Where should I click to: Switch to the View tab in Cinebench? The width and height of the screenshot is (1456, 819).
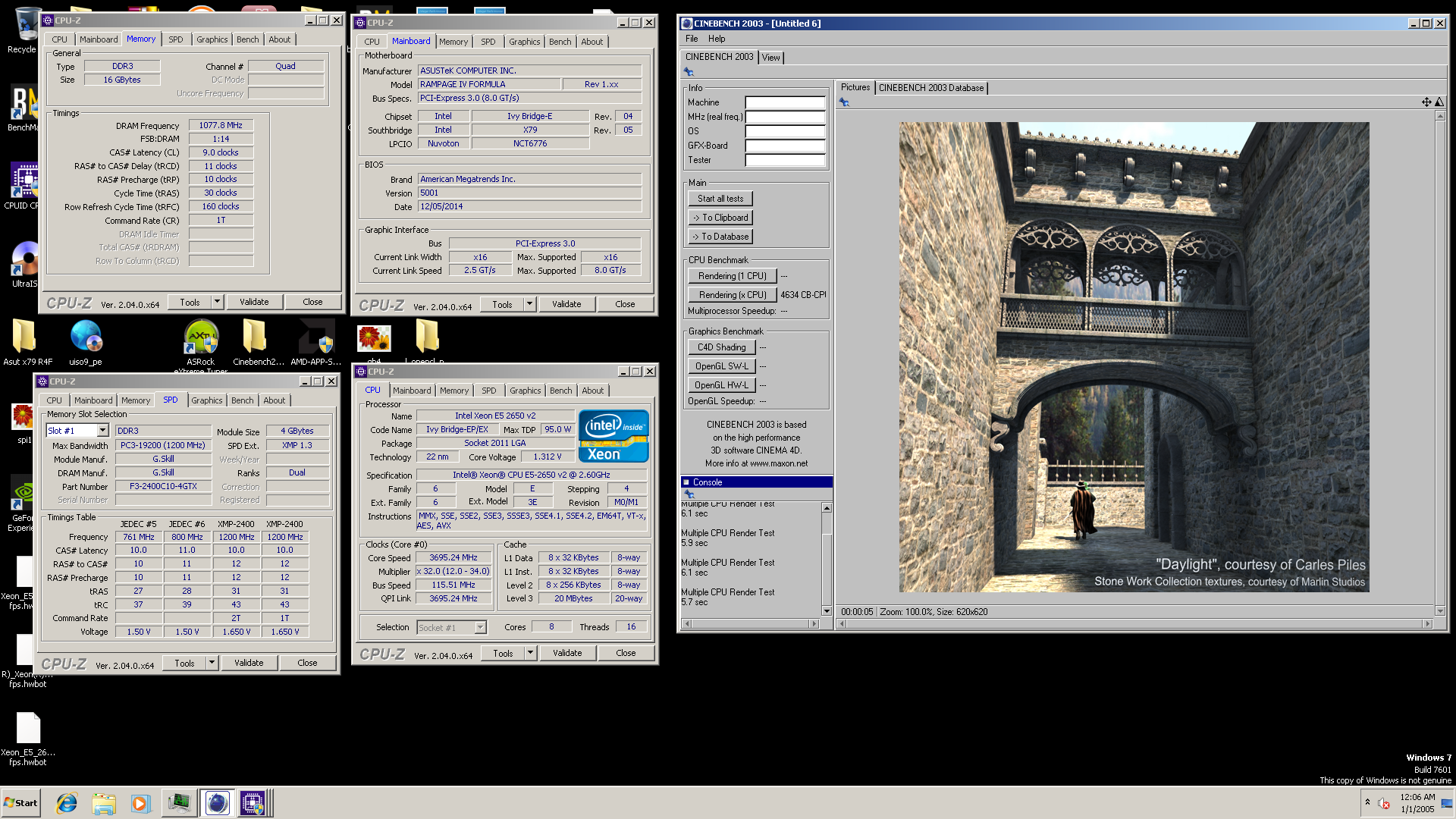pos(770,58)
